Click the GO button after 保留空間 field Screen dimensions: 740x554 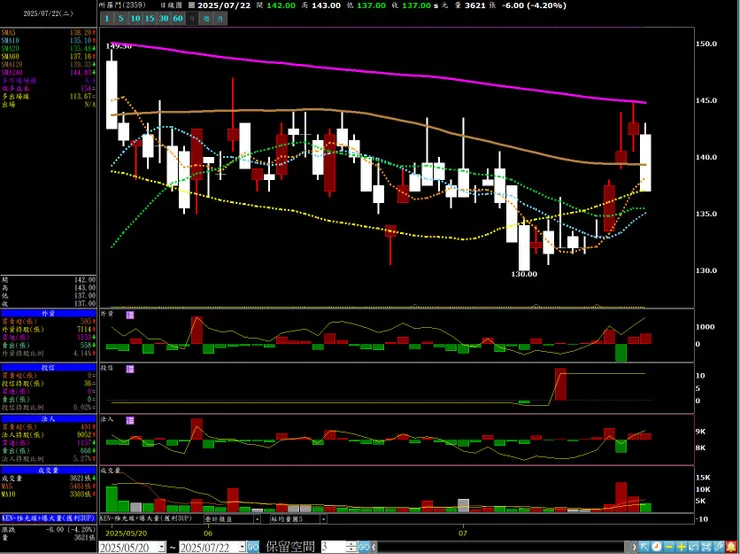[x=363, y=547]
